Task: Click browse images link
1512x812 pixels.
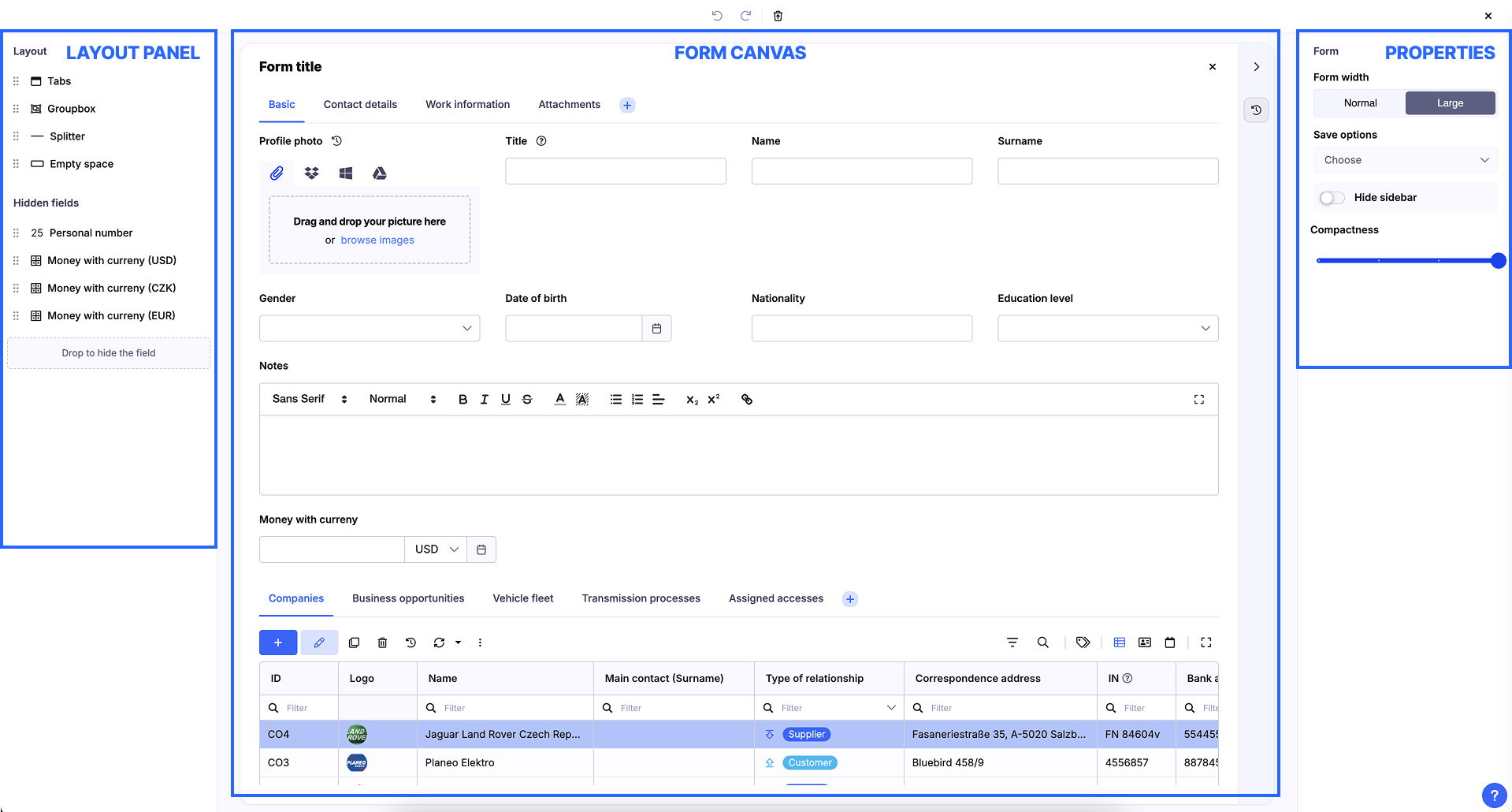Action: [377, 240]
